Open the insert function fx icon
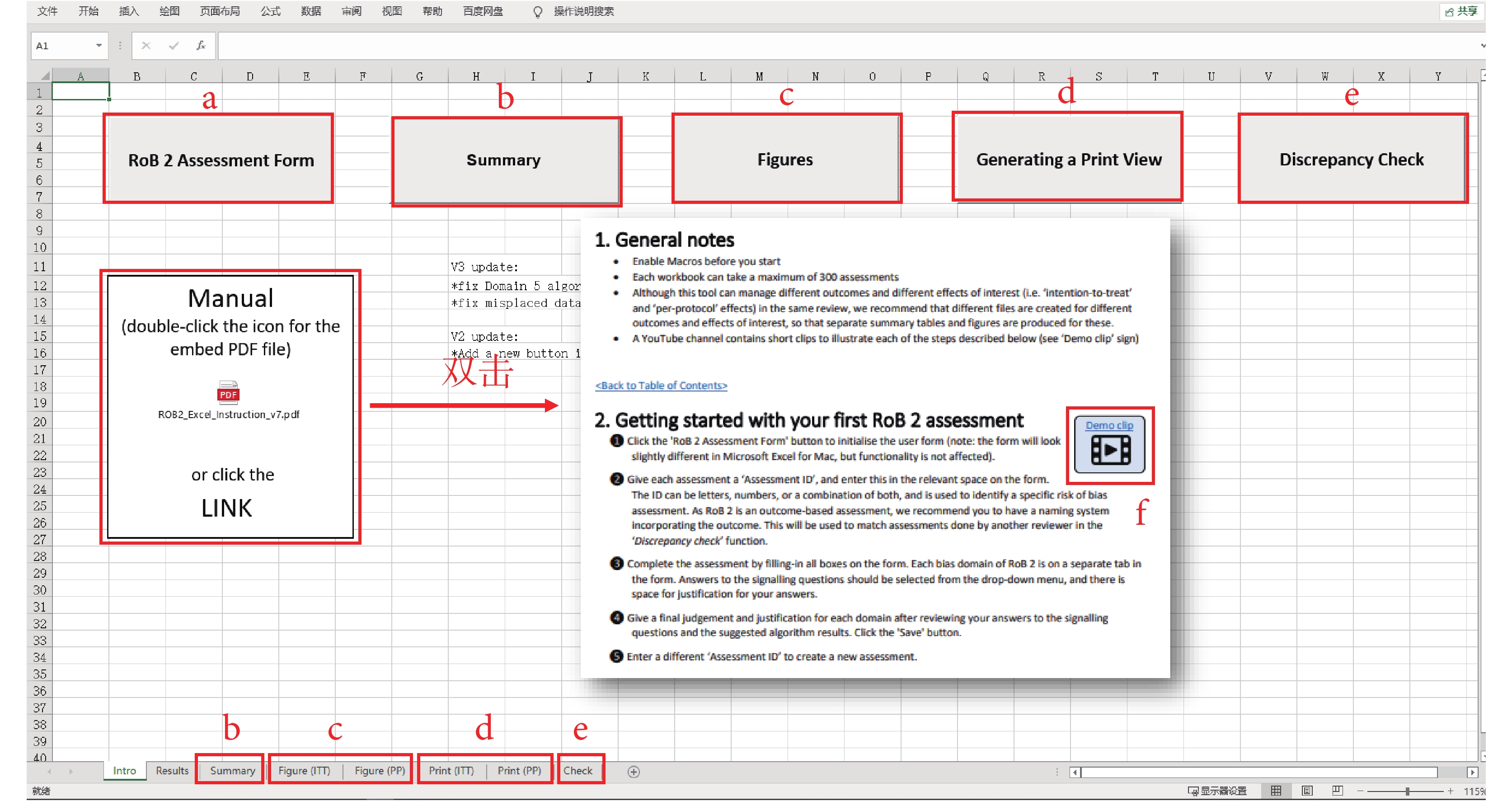This screenshot has height=801, width=1512. 201,45
